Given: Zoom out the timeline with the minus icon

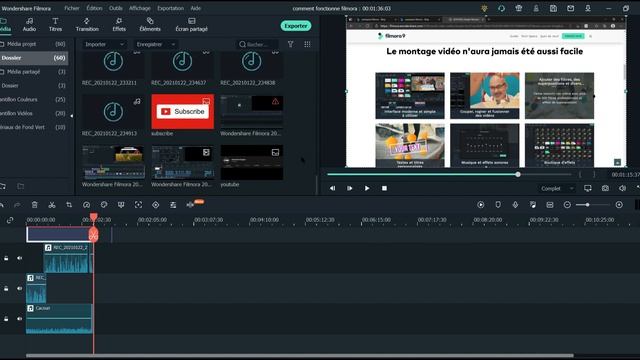Looking at the screenshot, I should 567,204.
